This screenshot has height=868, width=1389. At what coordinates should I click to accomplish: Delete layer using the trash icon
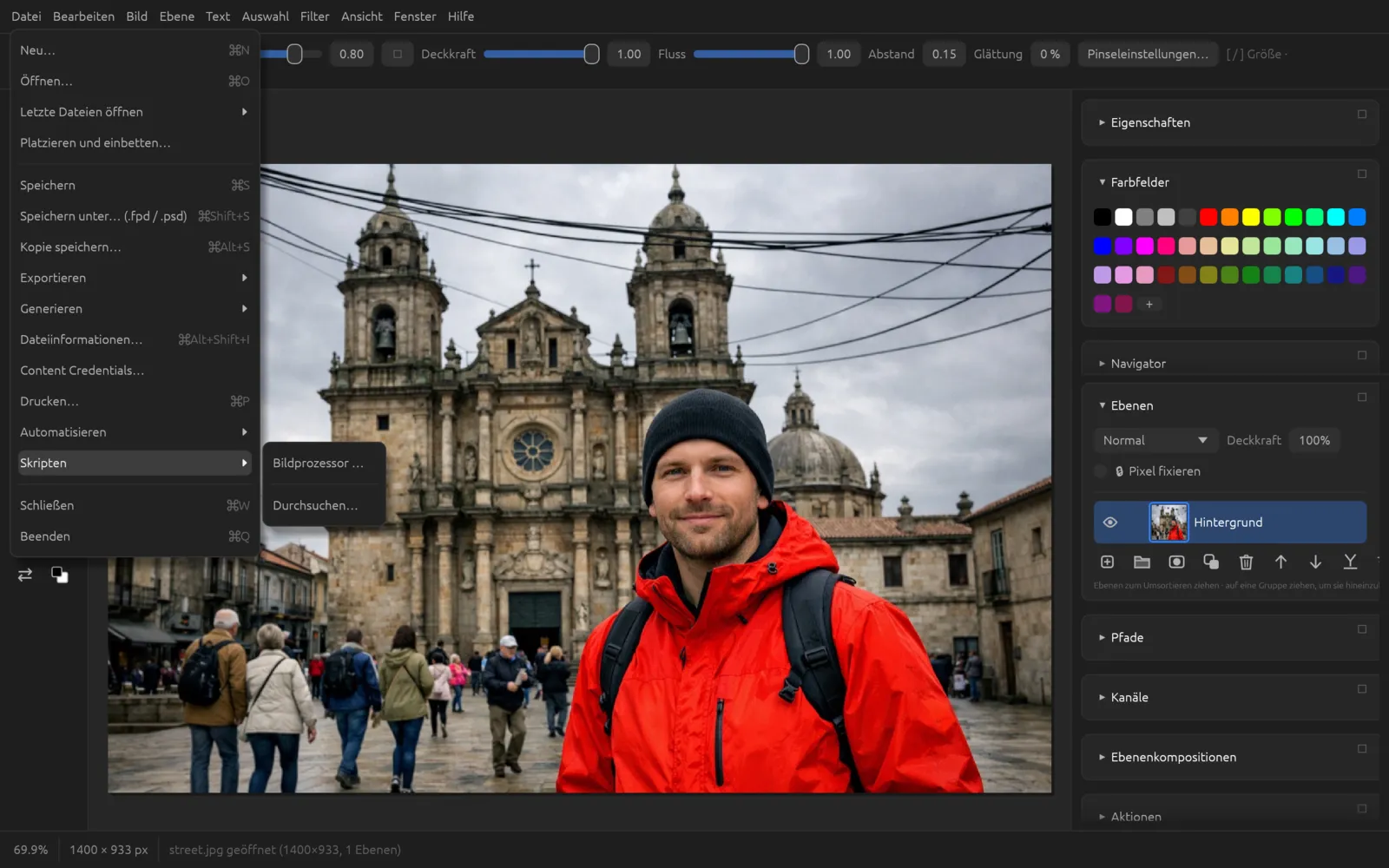click(1246, 562)
